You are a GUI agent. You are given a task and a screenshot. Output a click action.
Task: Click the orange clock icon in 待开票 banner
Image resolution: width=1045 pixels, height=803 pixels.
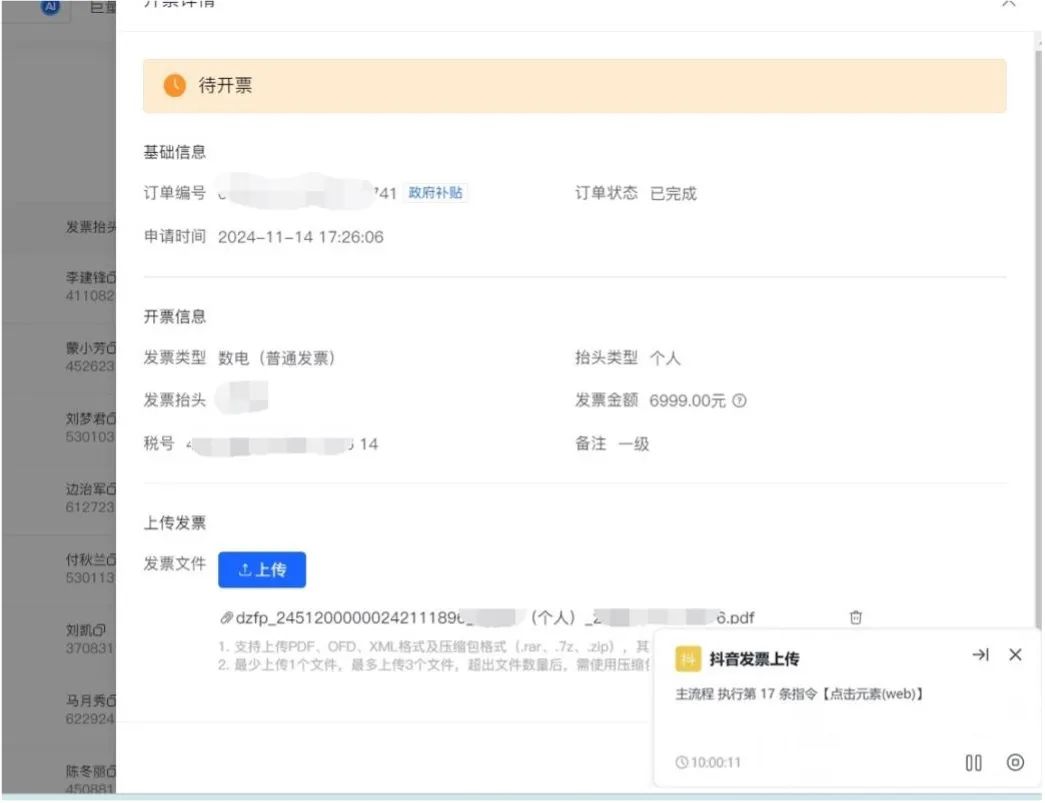point(174,86)
